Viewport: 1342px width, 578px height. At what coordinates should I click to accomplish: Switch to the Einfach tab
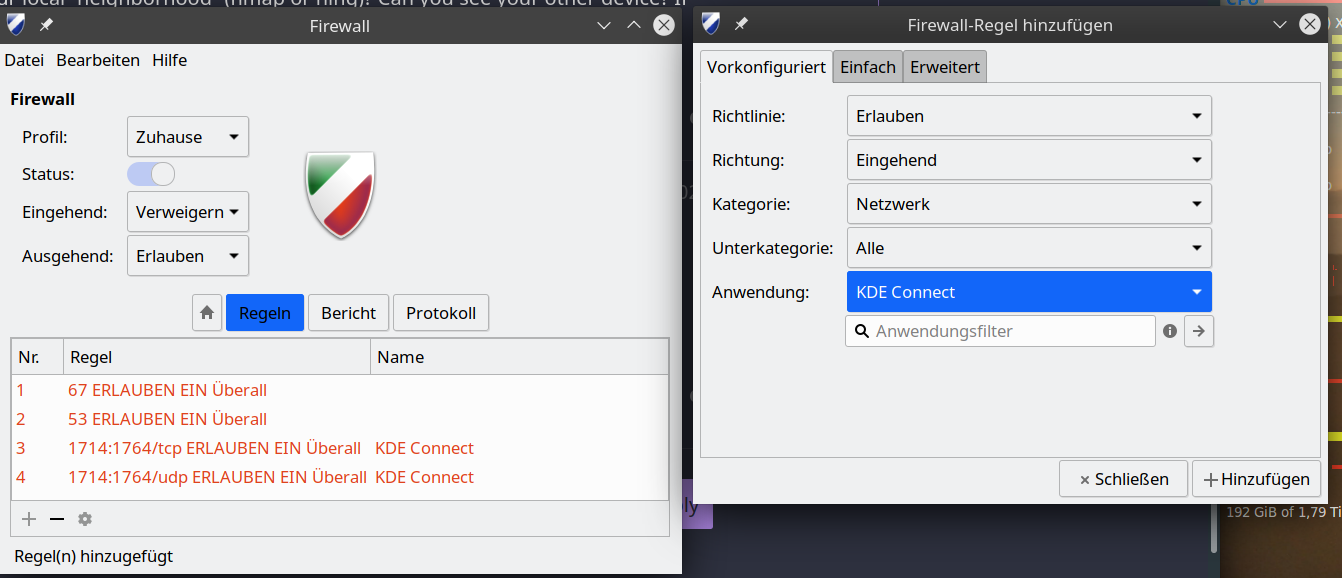tap(868, 67)
